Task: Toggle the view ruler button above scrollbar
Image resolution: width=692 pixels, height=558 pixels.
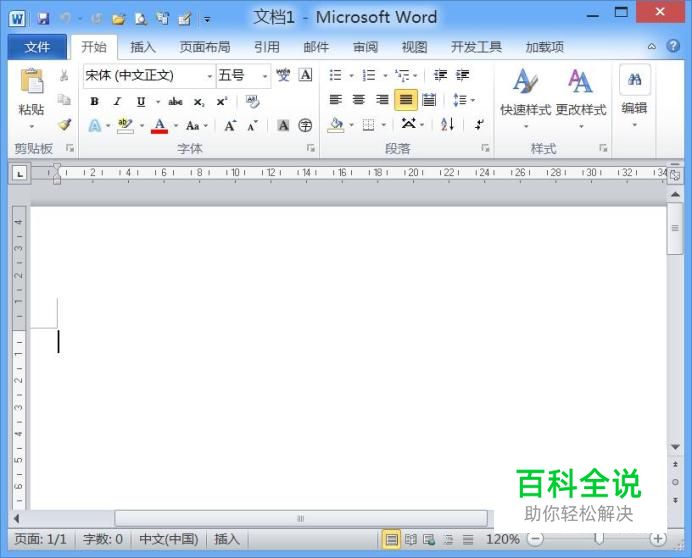Action: click(675, 175)
